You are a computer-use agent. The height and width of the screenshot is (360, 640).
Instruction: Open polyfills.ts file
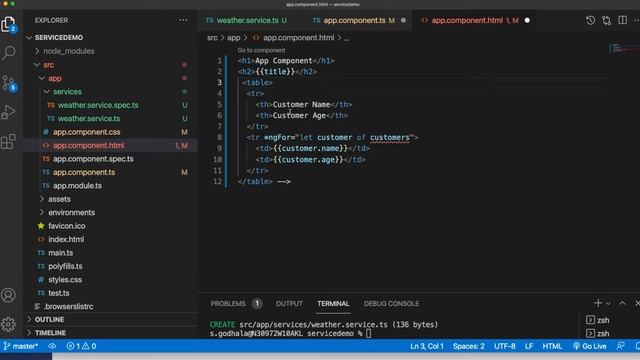pos(65,266)
